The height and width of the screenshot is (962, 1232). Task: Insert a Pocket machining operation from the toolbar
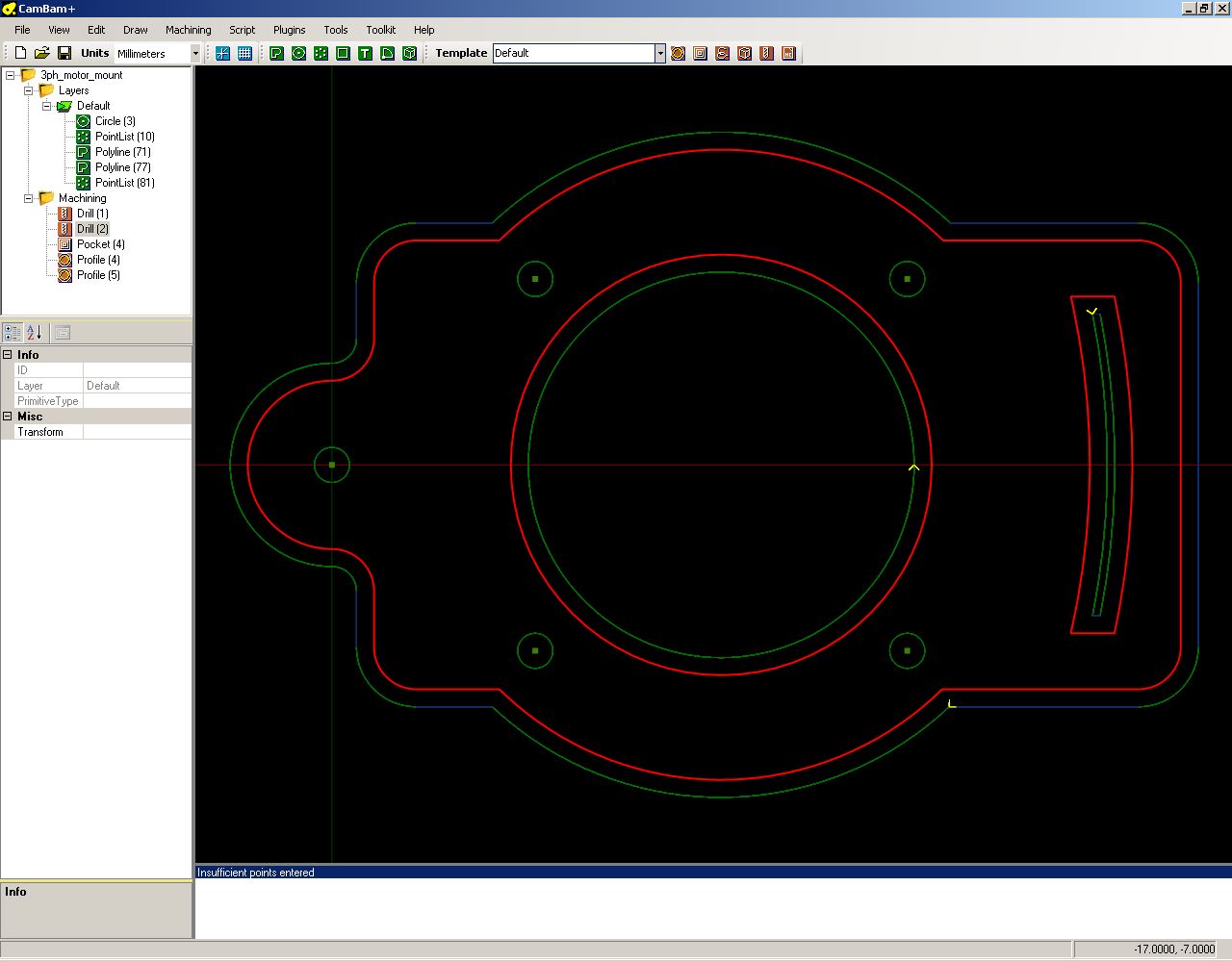point(700,53)
